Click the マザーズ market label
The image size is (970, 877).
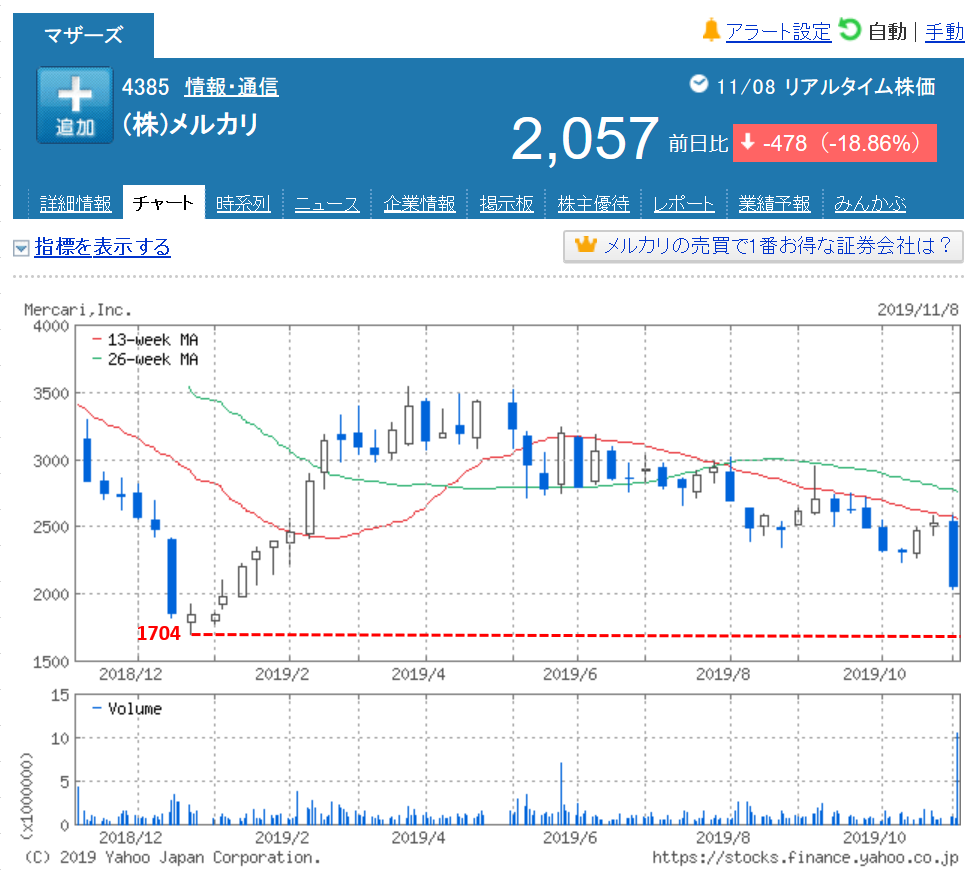84,35
